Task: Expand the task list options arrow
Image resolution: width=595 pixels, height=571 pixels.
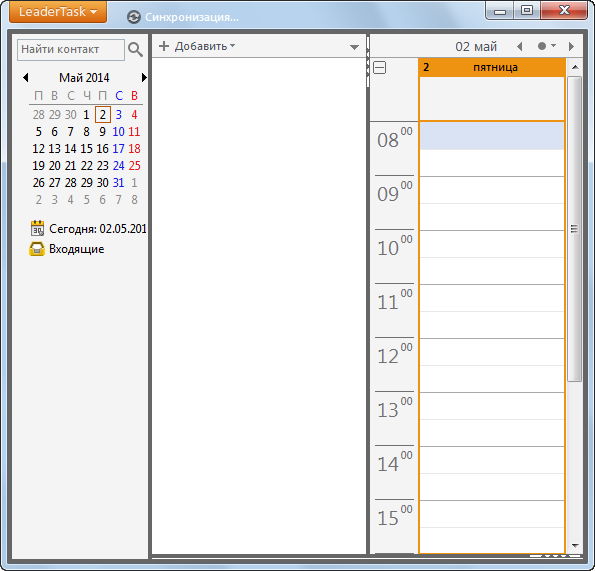Action: [x=354, y=47]
